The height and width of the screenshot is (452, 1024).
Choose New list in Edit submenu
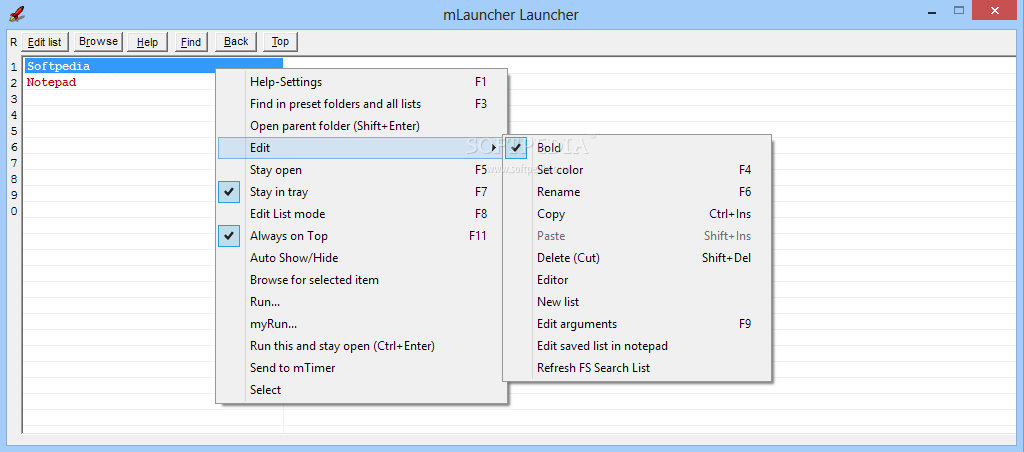[637, 302]
